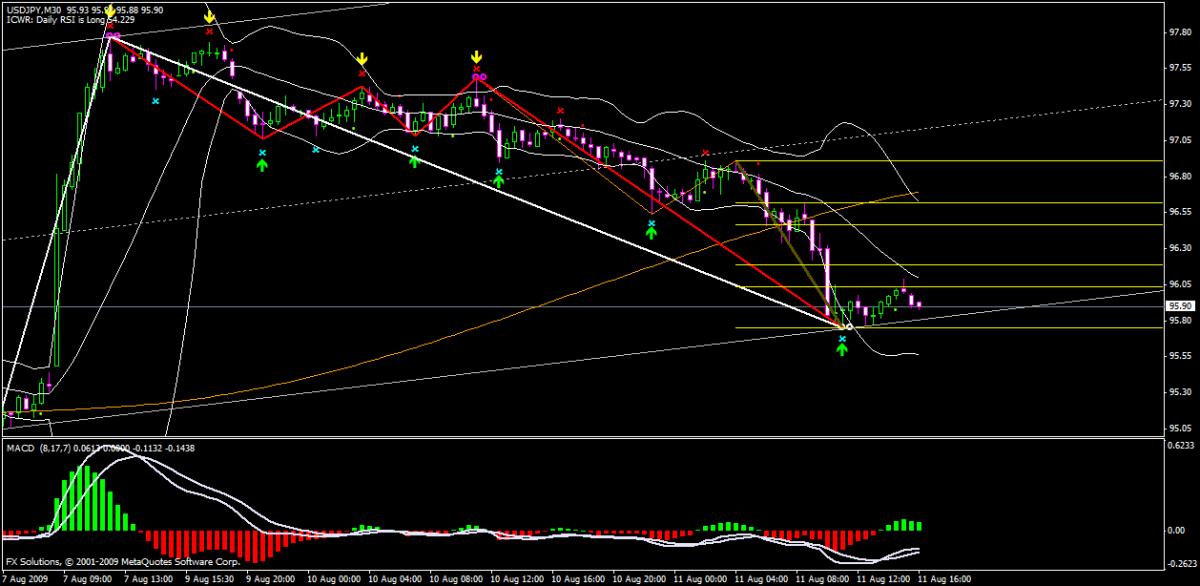
Task: Click the 10 Aug 00:00 time label
Action: tap(334, 579)
